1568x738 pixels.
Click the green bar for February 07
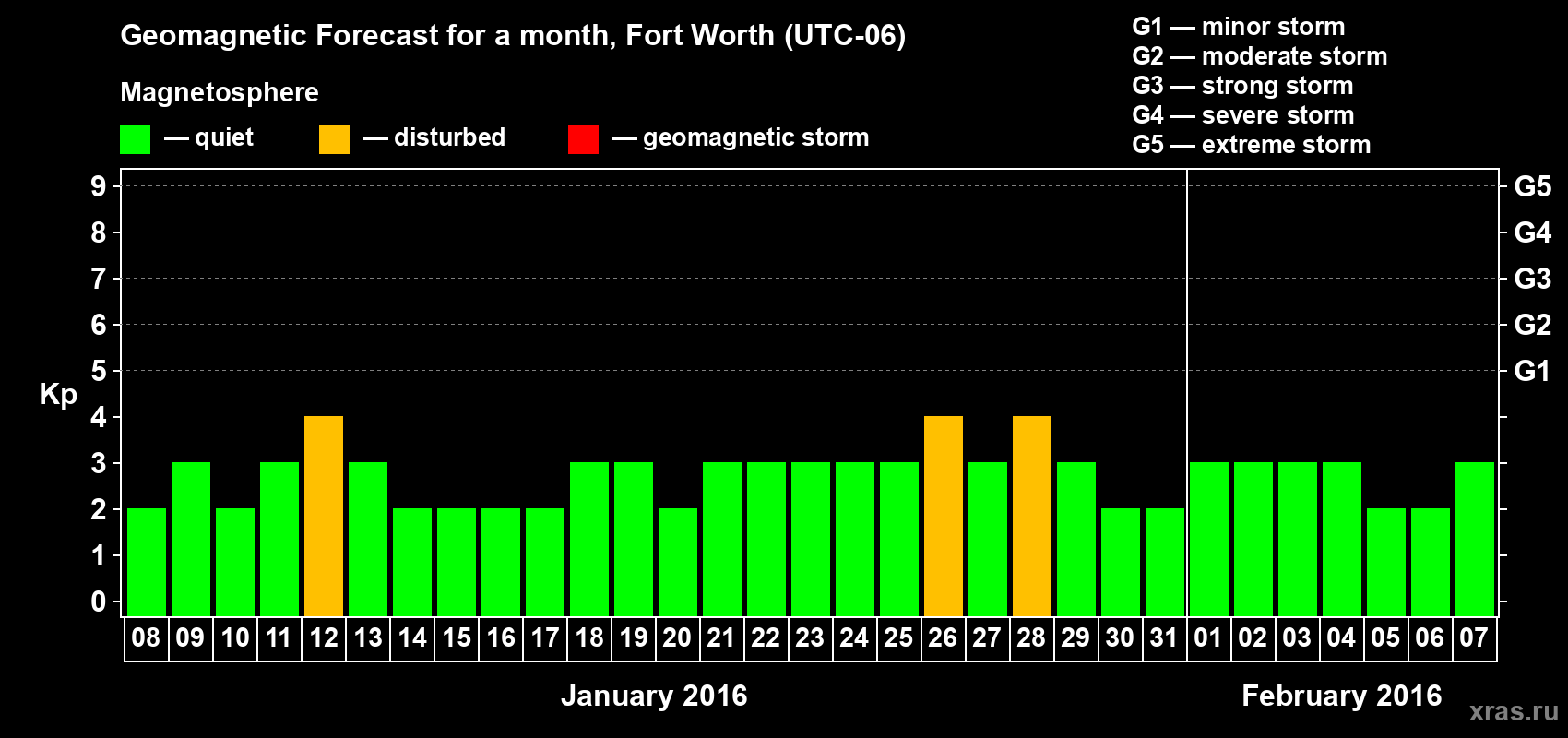point(1475,539)
